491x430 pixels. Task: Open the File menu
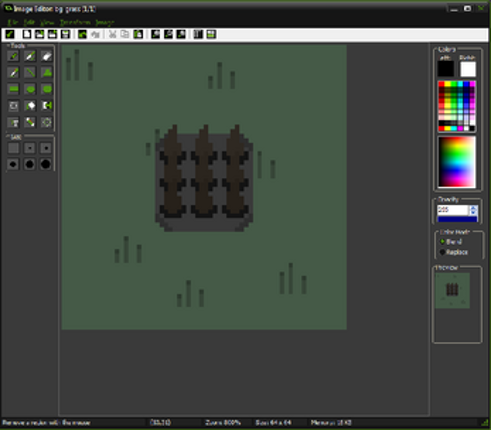point(13,22)
